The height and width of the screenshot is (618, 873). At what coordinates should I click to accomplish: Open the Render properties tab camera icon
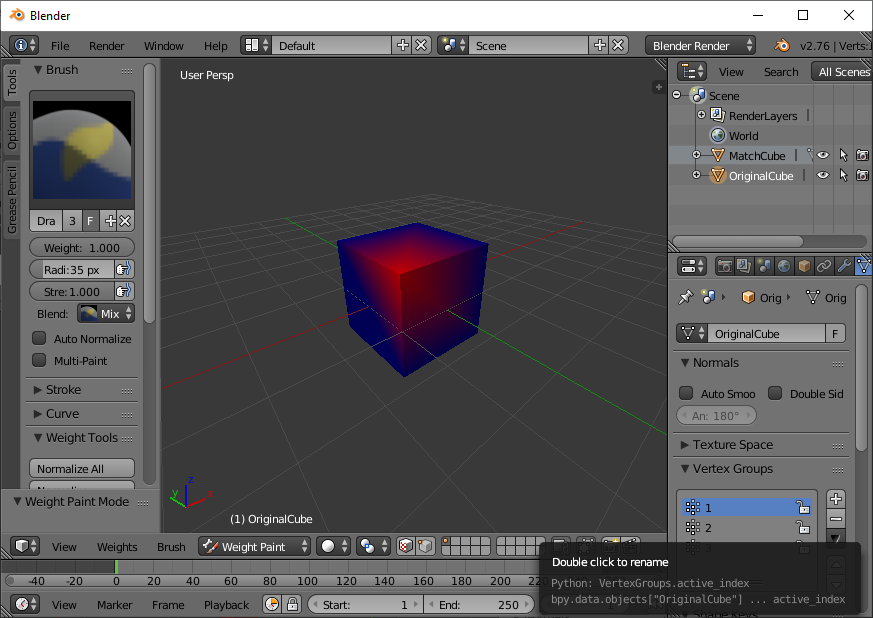724,266
